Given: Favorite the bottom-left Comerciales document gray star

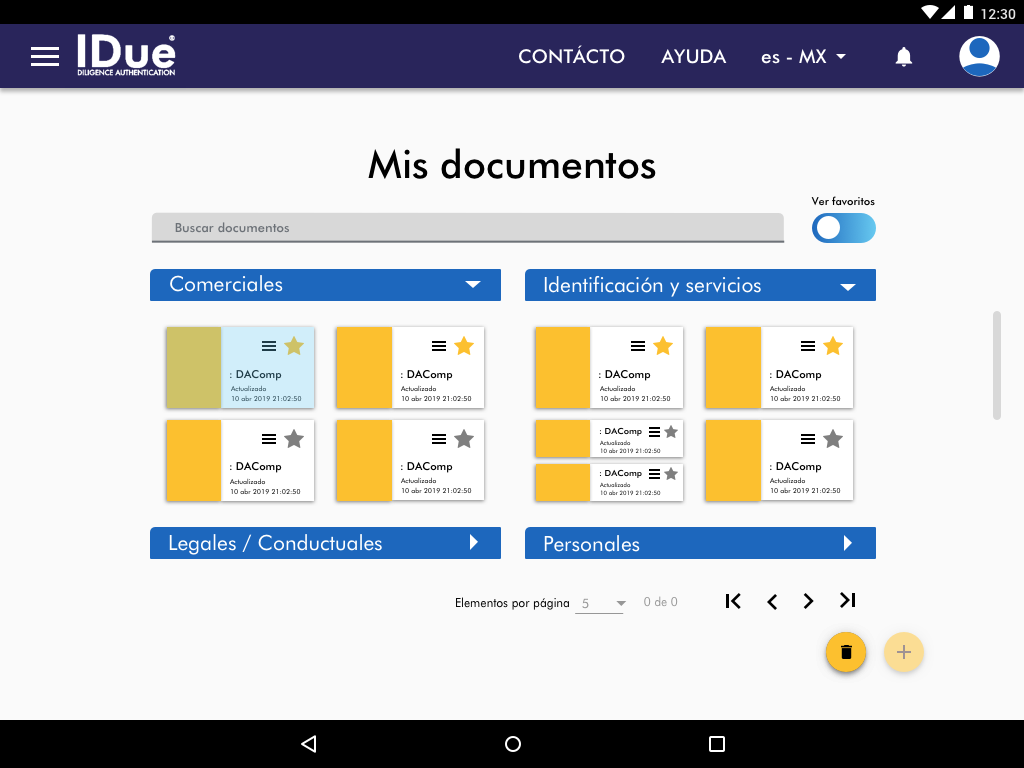Looking at the screenshot, I should coord(293,438).
